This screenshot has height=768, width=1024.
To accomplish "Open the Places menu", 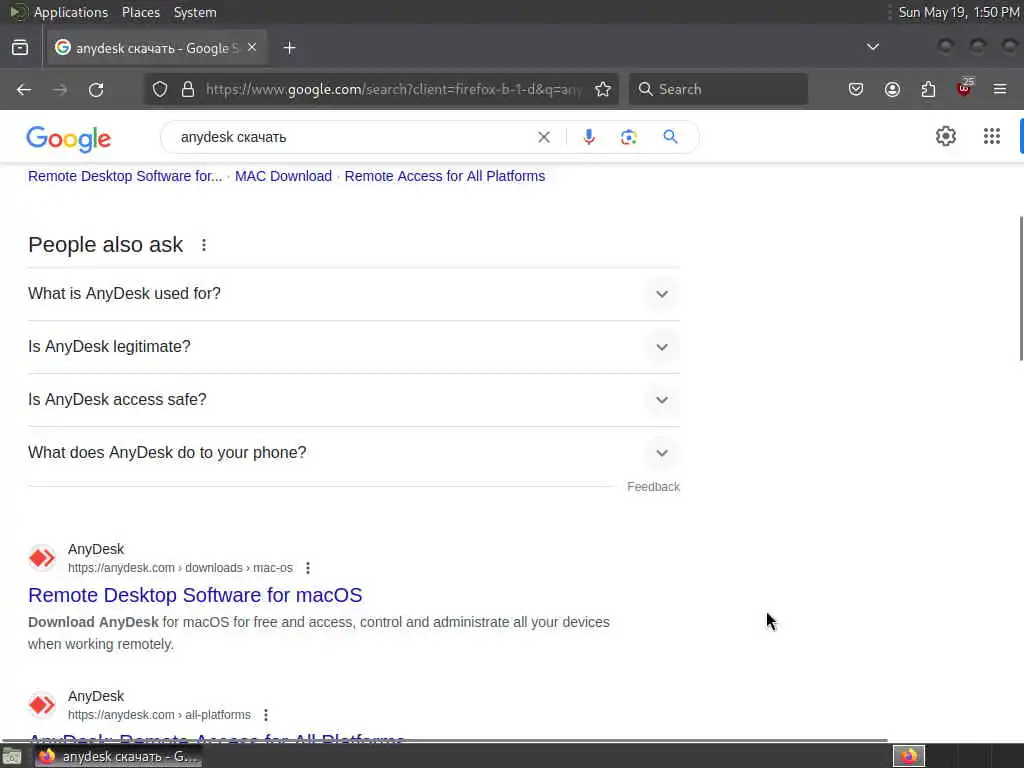I will pyautogui.click(x=140, y=12).
